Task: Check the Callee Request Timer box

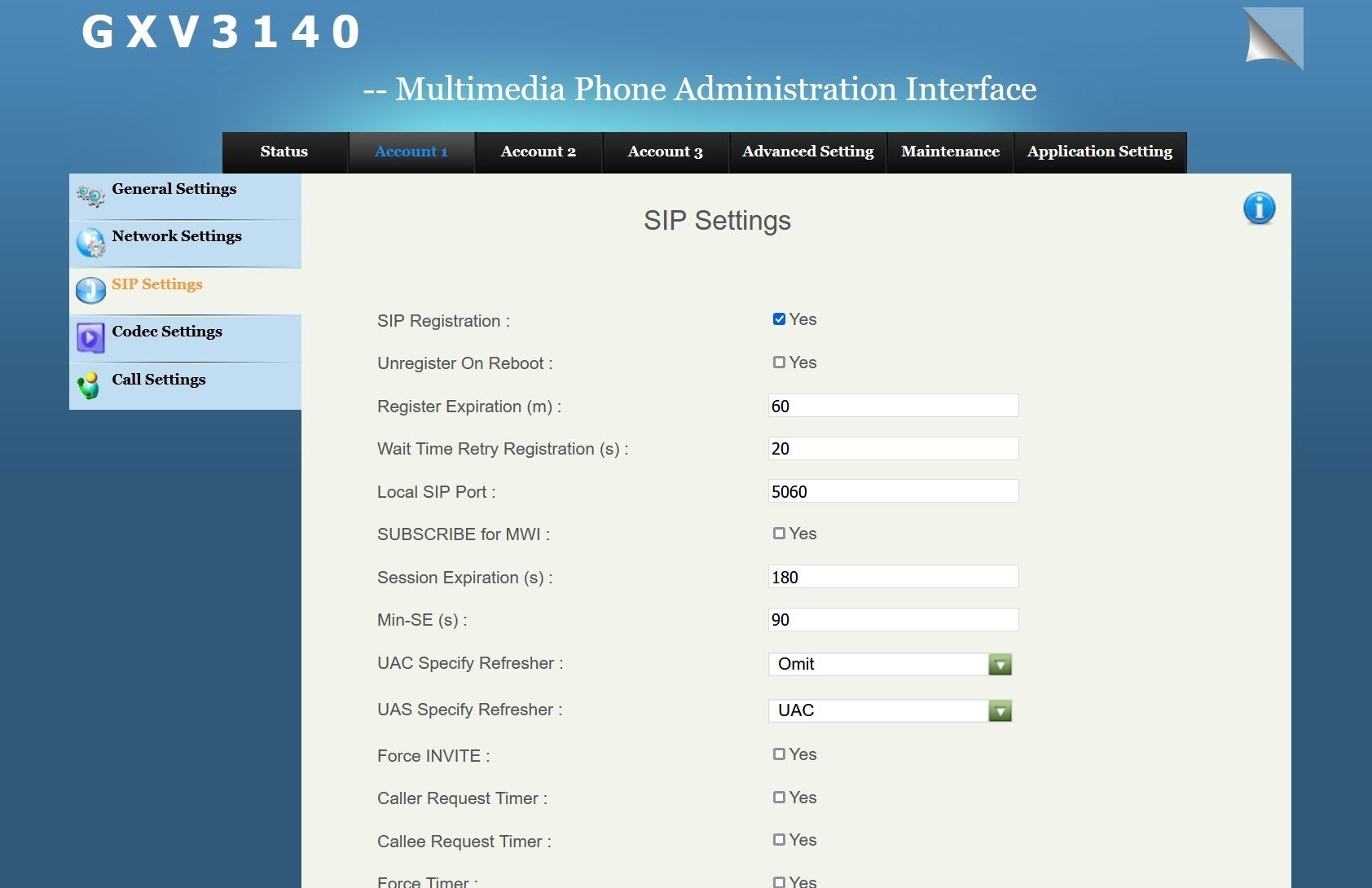Action: pos(779,840)
